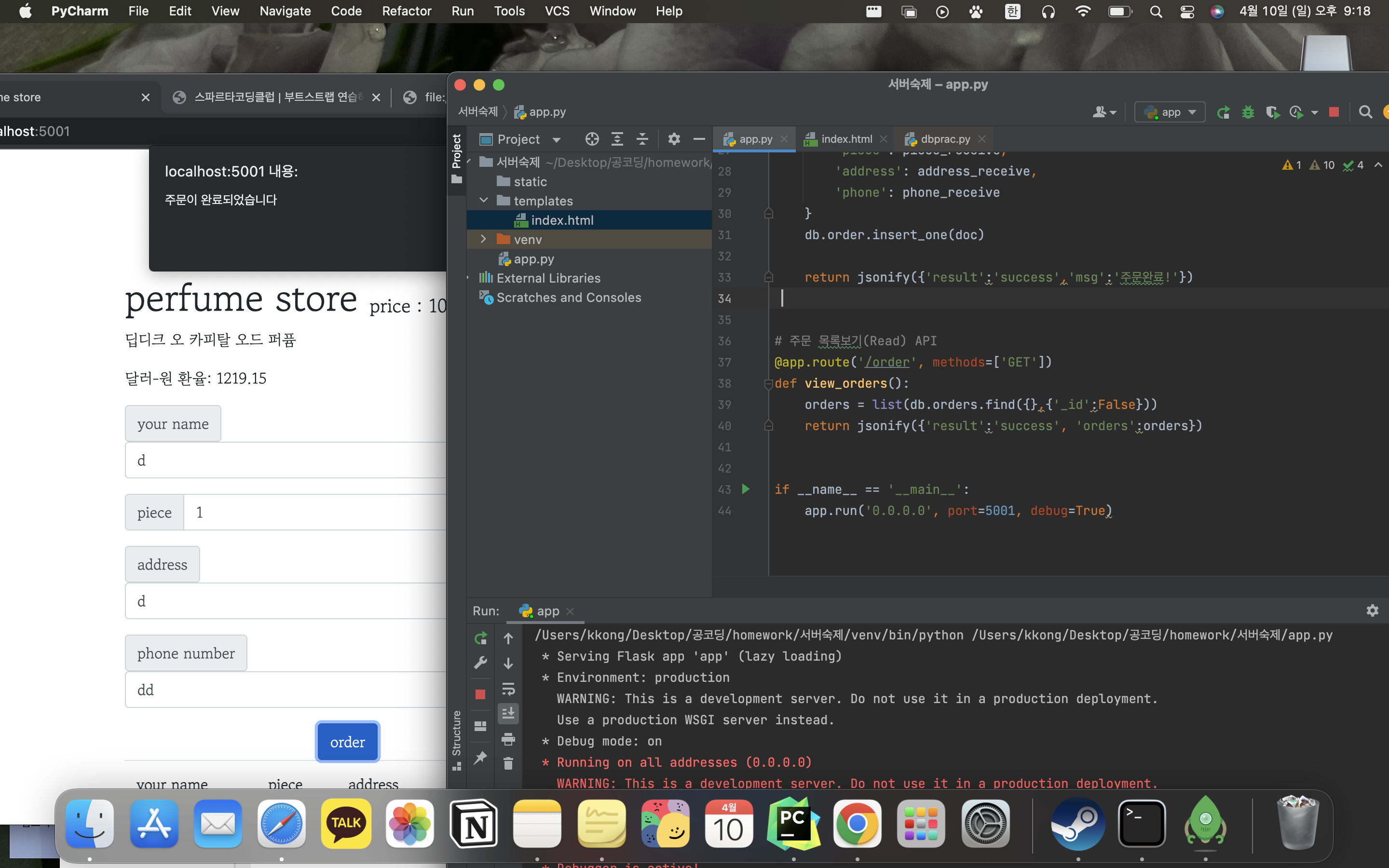This screenshot has width=1389, height=868.
Task: Open Project panel settings gear
Action: pos(674,139)
